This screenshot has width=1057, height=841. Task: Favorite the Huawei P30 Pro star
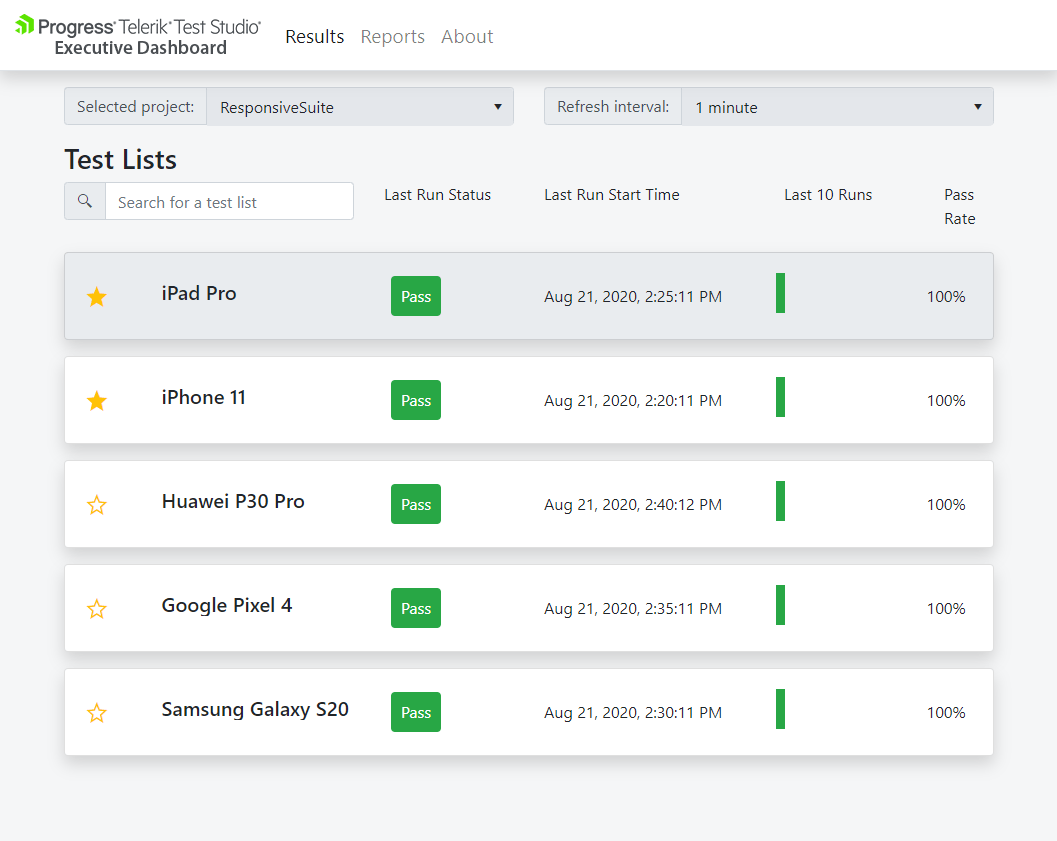pyautogui.click(x=97, y=505)
